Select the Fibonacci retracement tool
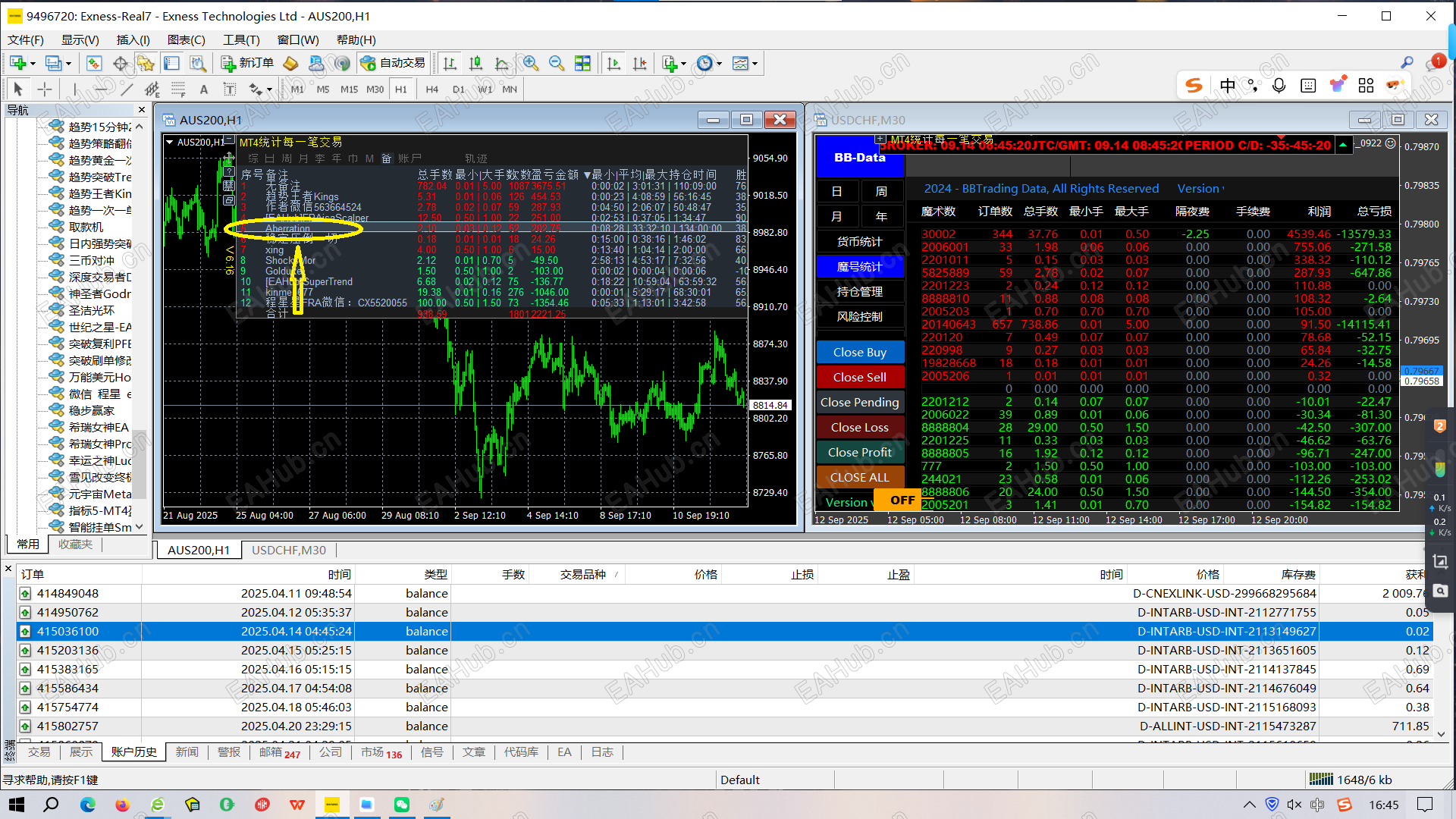 (178, 89)
